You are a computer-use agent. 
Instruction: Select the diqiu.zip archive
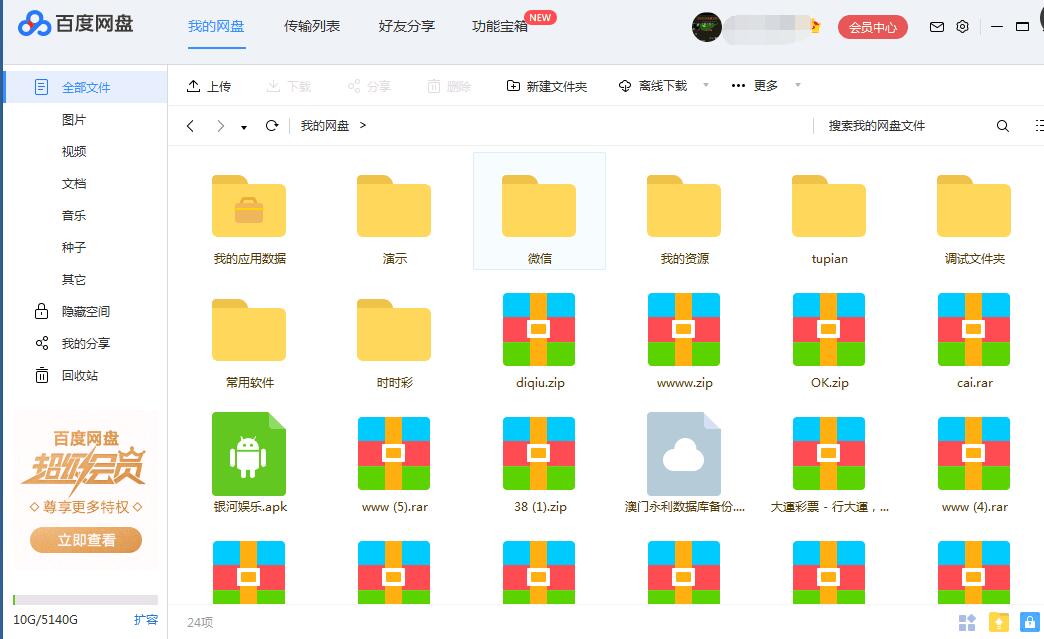point(539,329)
